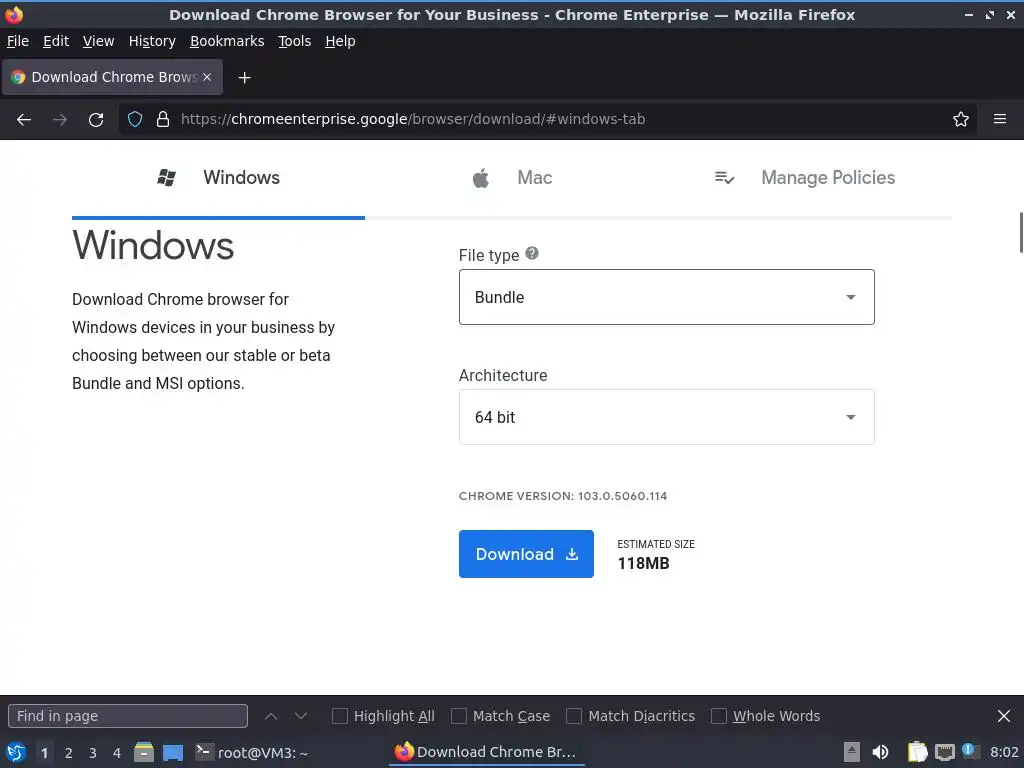Expand the Architecture 64 bit dropdown
Screen dimensions: 1024x768
[667, 417]
